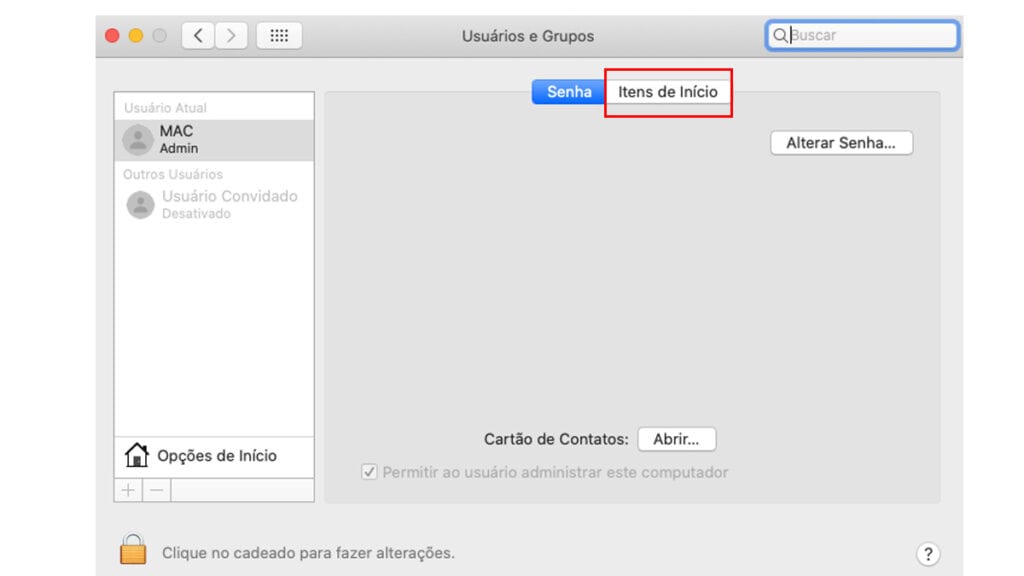Open the Cartão de Contatos with Abrir
Image resolution: width=1024 pixels, height=576 pixels.
pyautogui.click(x=677, y=439)
